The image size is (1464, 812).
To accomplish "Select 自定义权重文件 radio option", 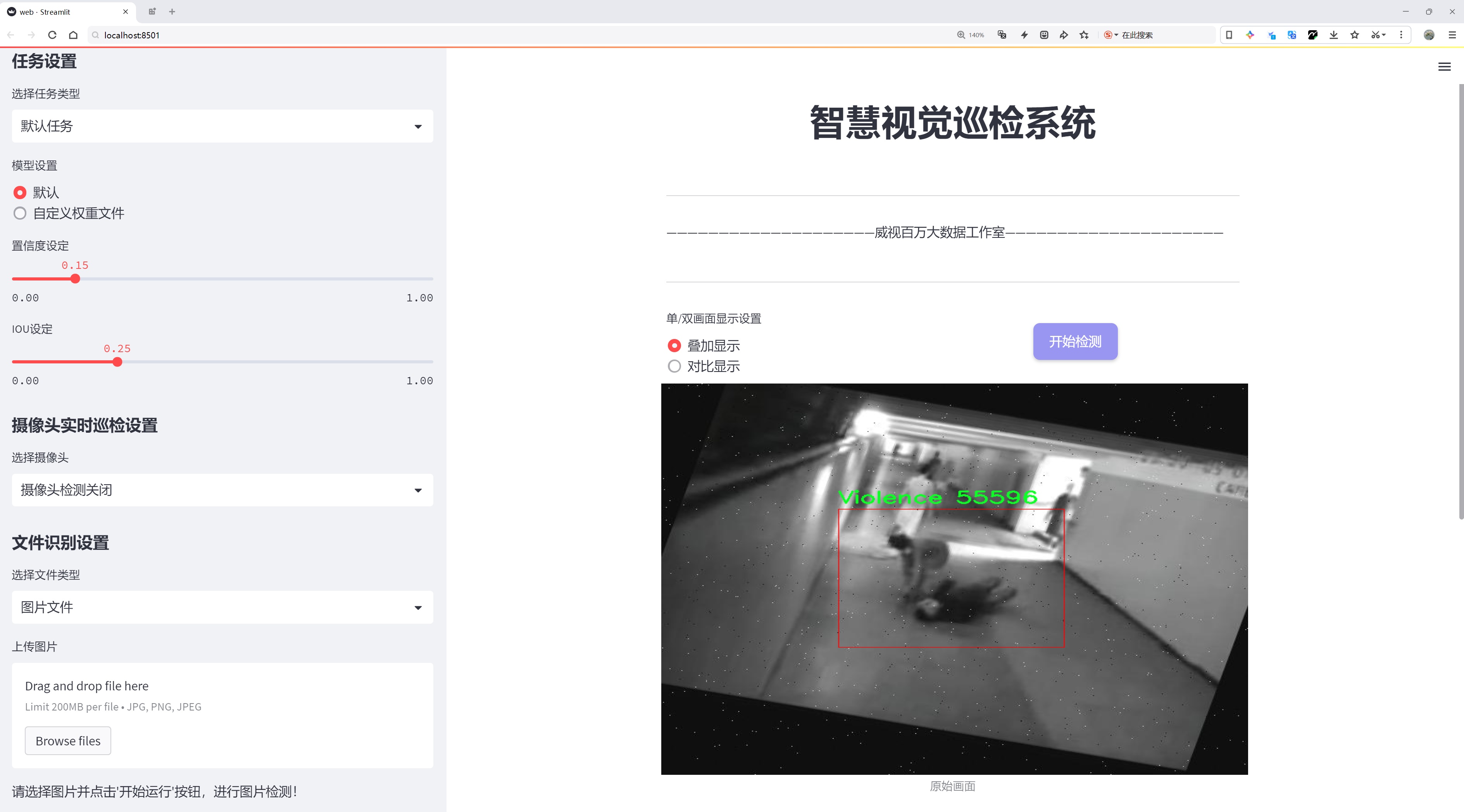I will pos(20,213).
